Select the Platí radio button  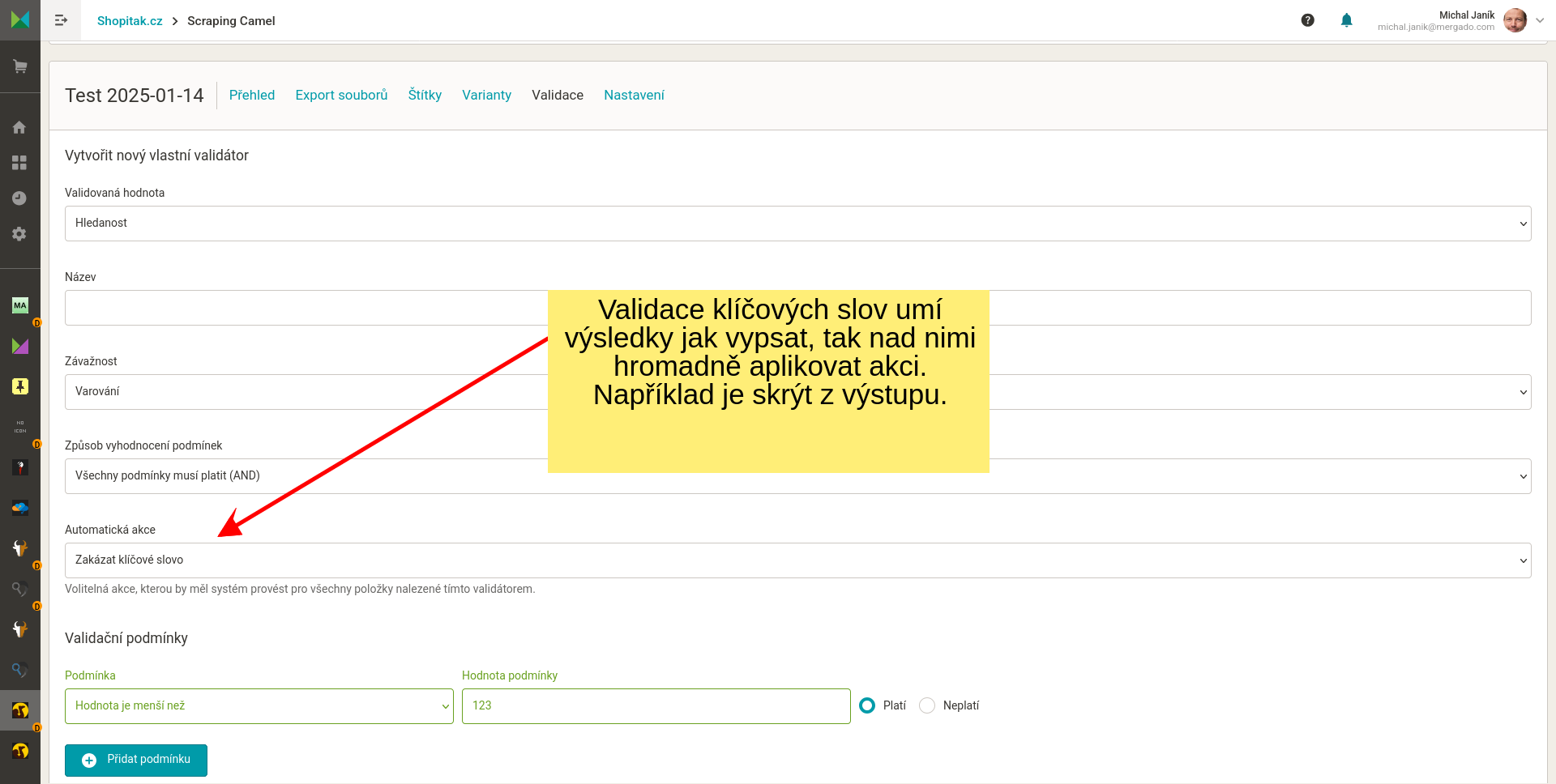tap(867, 705)
